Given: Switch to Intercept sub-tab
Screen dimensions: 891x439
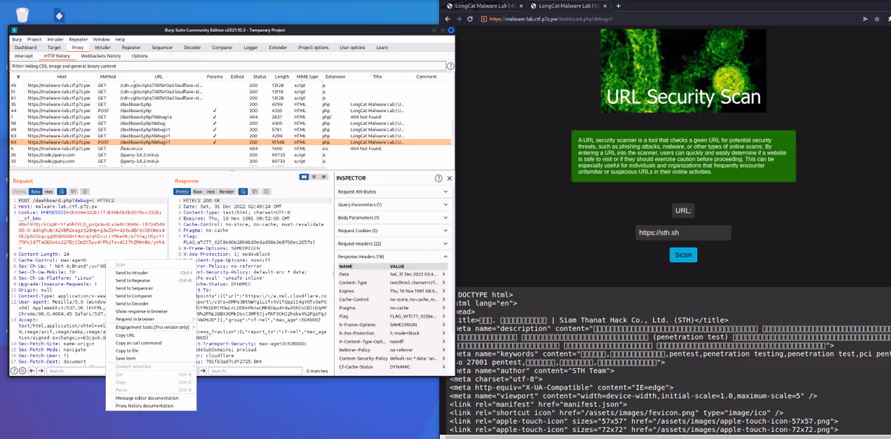Looking at the screenshot, I should [x=24, y=56].
